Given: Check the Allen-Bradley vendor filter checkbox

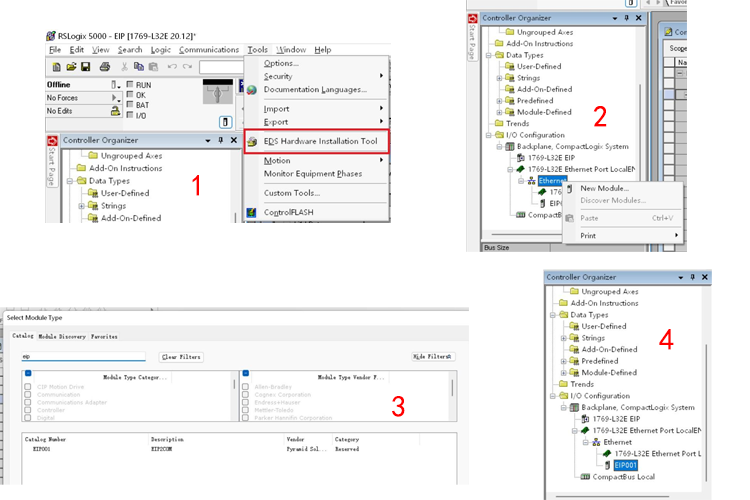Looking at the screenshot, I should [245, 386].
